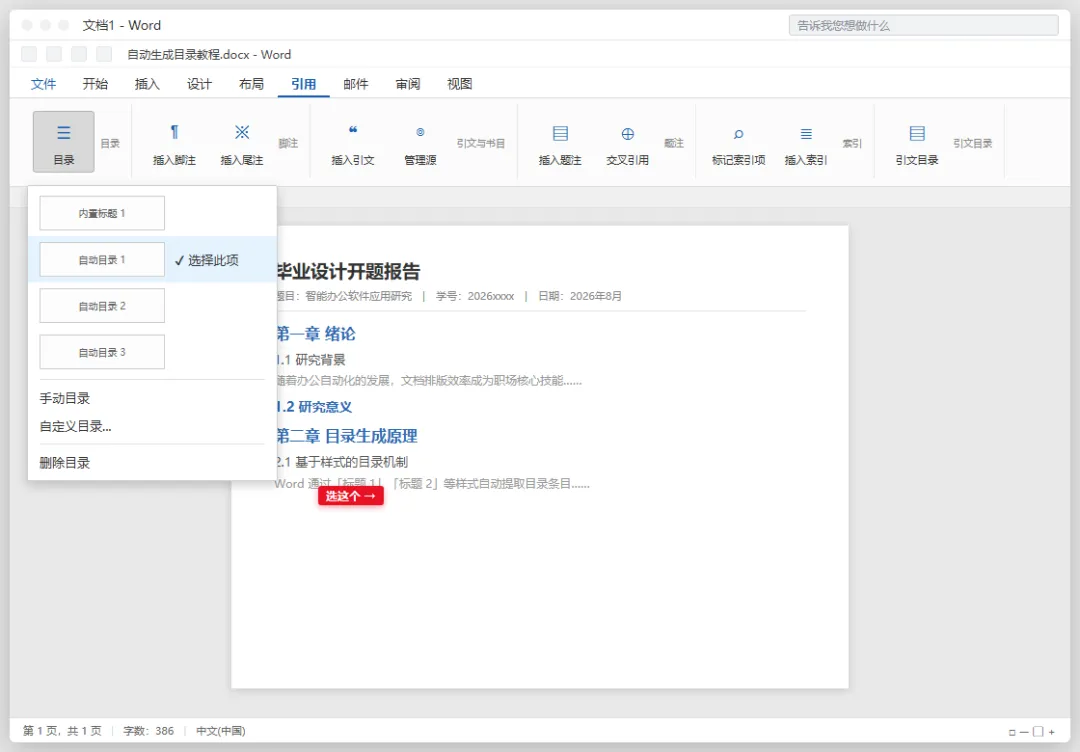
Task: Click the 交叉引用 cross-reference icon
Action: (x=627, y=134)
